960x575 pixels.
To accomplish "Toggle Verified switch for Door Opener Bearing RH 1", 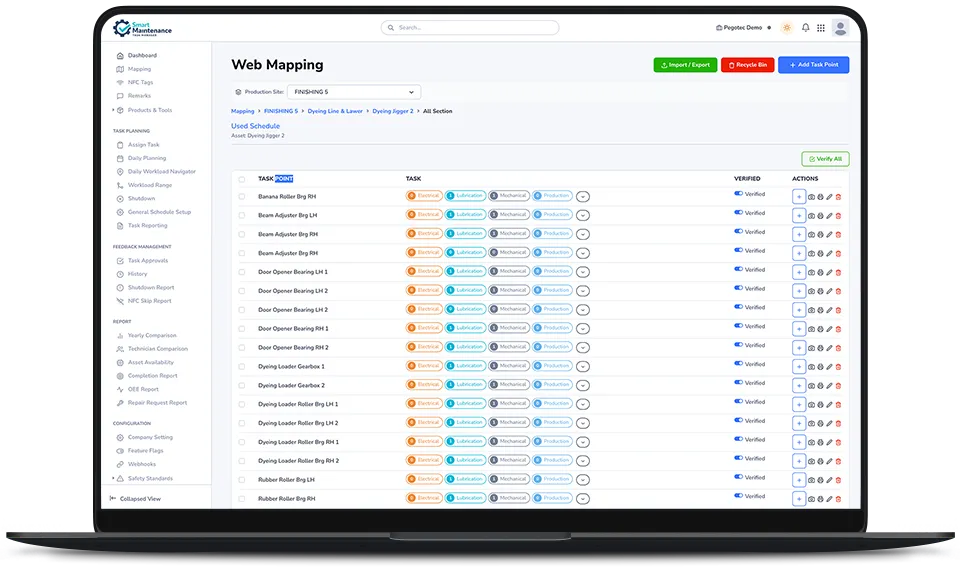I will [x=738, y=326].
